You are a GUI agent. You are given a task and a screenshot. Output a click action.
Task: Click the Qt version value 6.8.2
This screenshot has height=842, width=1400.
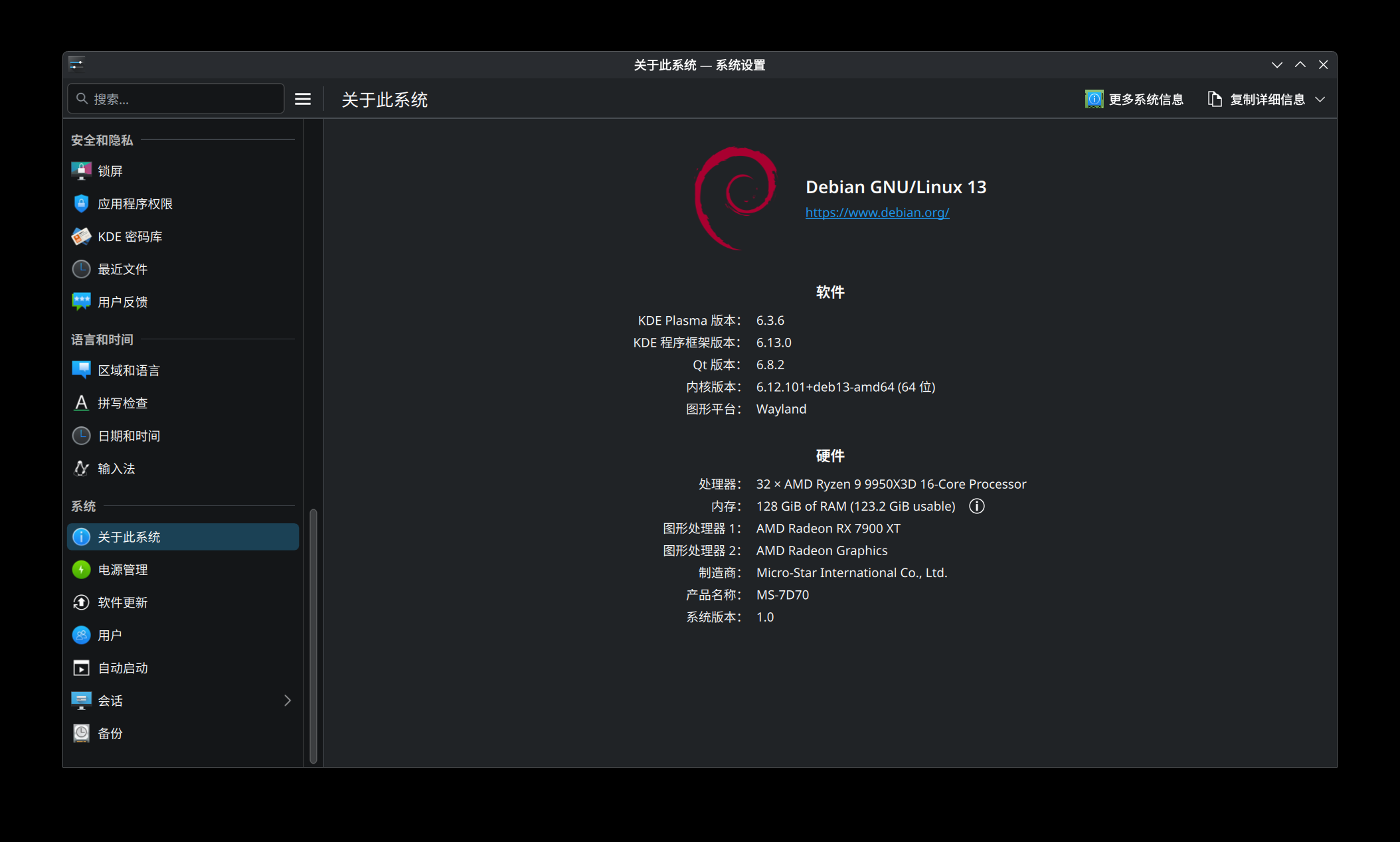click(x=770, y=365)
